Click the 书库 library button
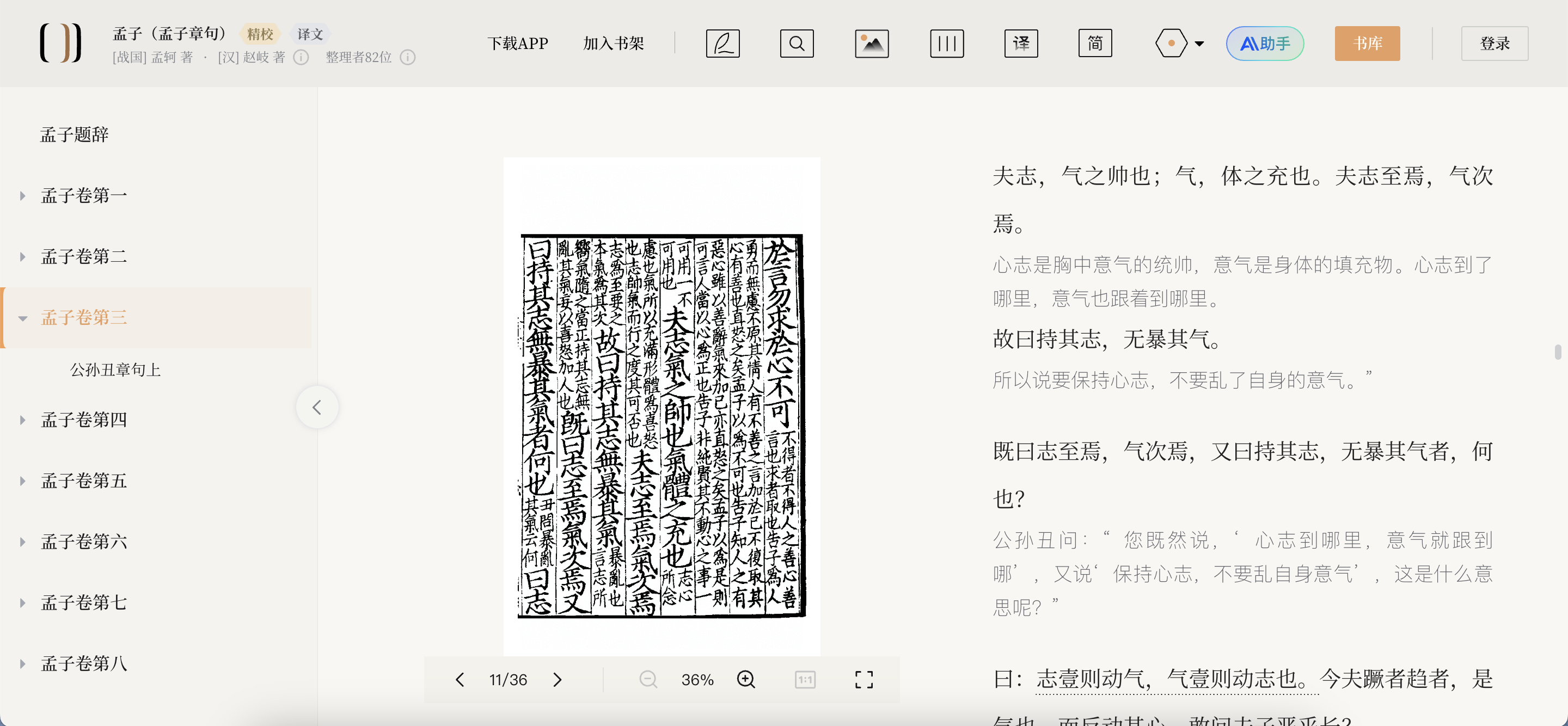The height and width of the screenshot is (726, 1568). 1367,43
